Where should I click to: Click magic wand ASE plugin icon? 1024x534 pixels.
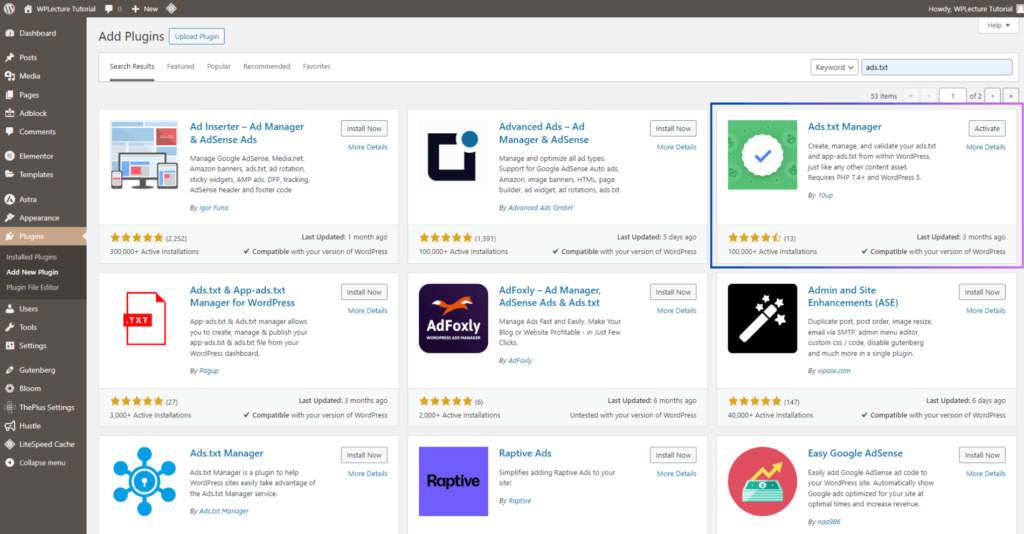(762, 319)
